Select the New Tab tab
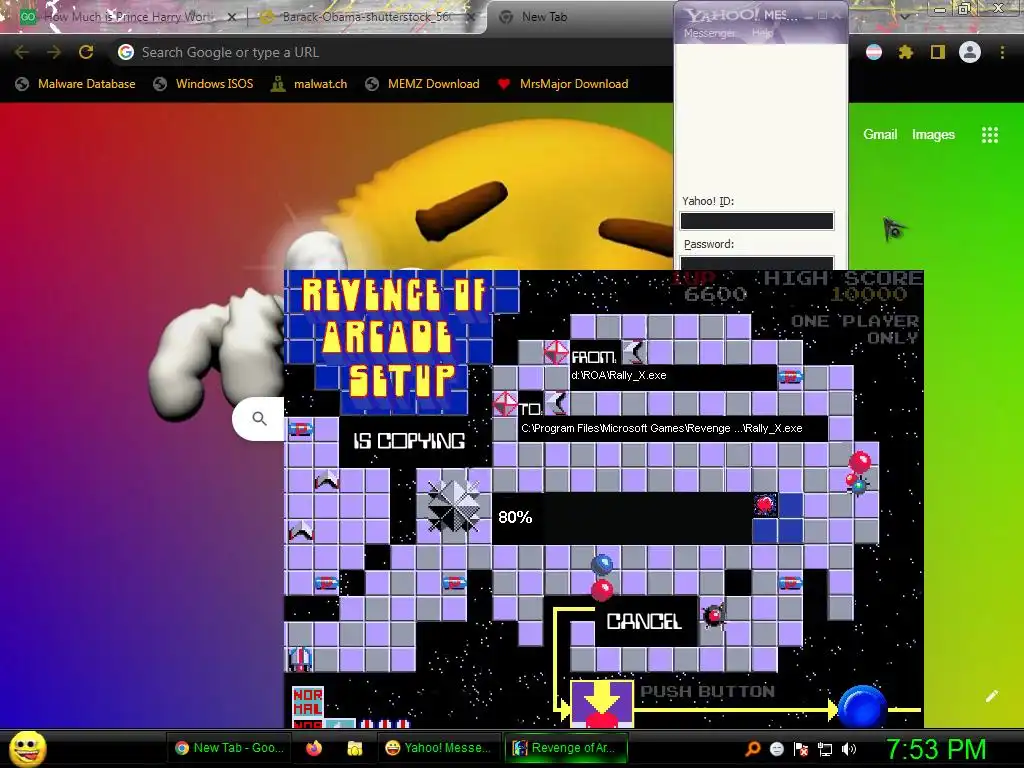 [575, 17]
